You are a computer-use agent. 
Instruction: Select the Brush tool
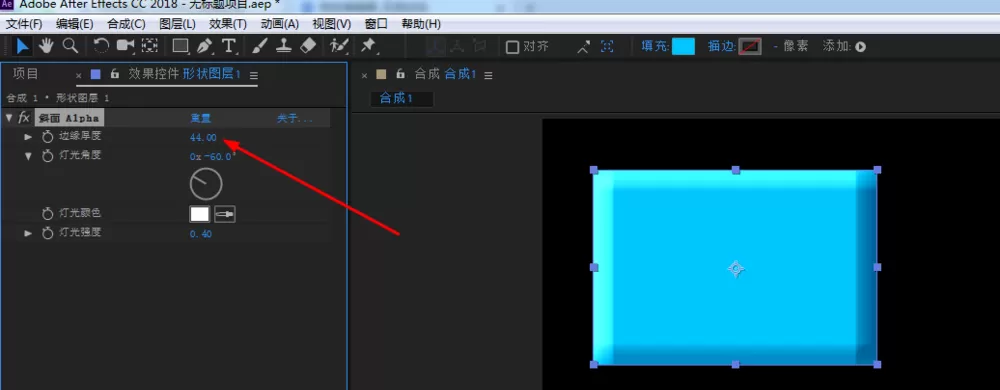(x=260, y=46)
